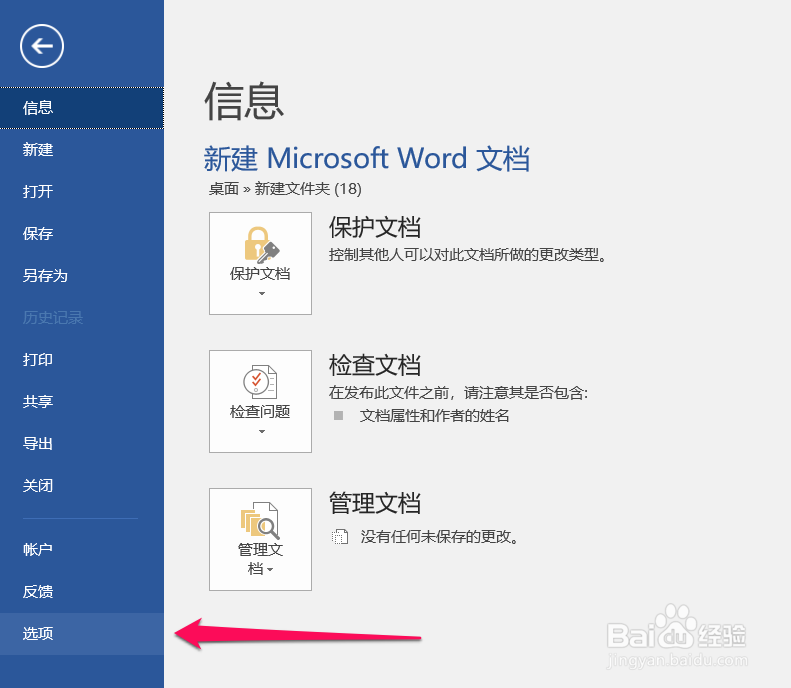791x688 pixels.
Task: Open the 共享 page
Action: tap(82, 402)
